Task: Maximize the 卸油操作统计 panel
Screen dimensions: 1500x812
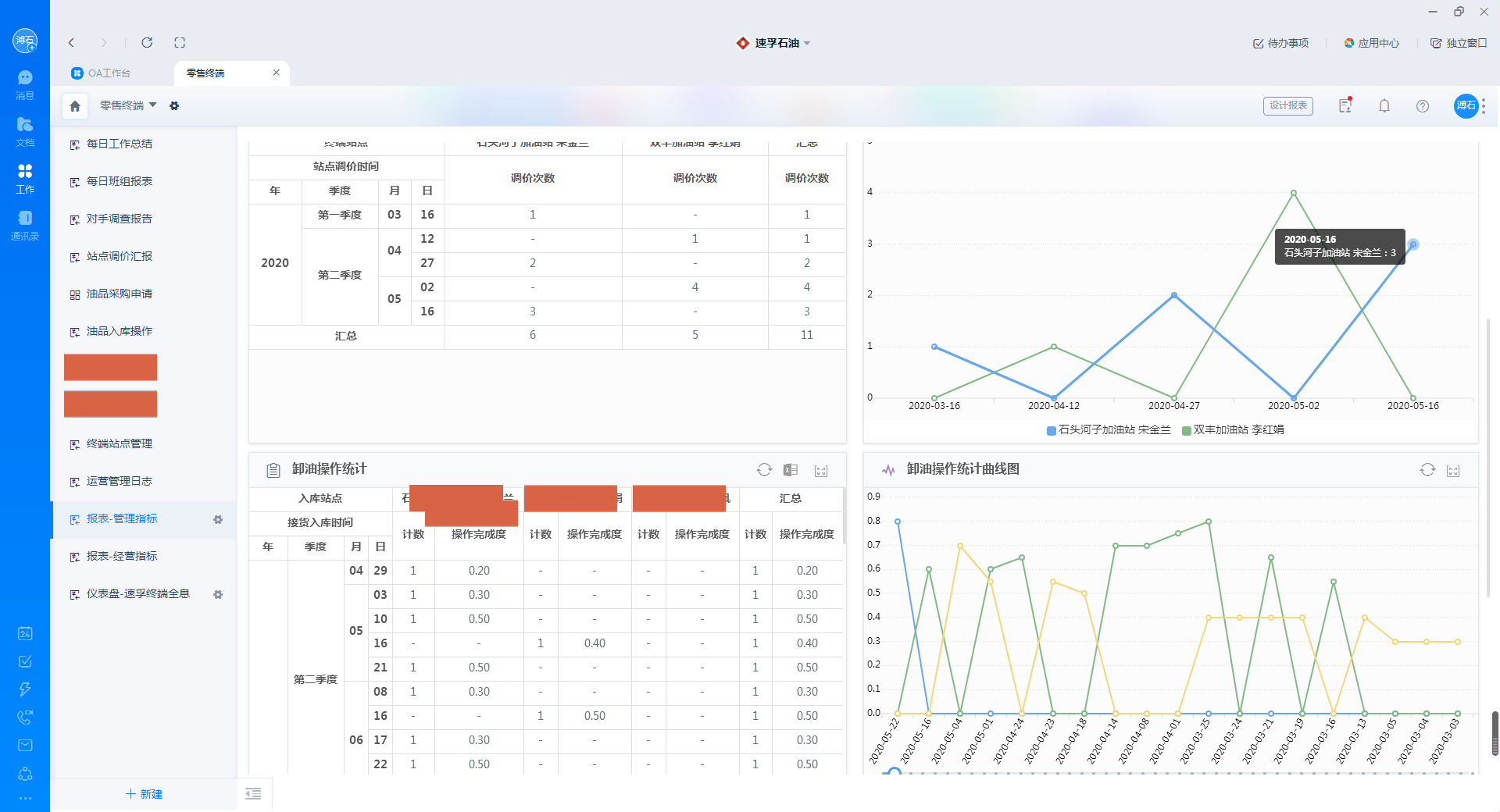Action: 821,471
